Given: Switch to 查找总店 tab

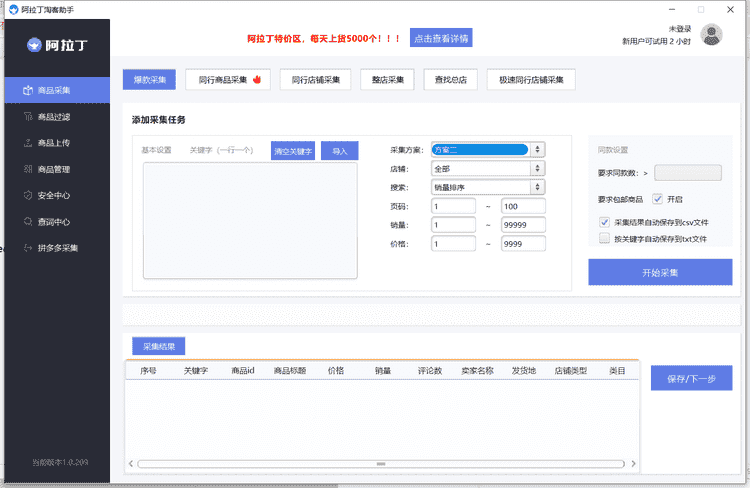Looking at the screenshot, I should (451, 79).
